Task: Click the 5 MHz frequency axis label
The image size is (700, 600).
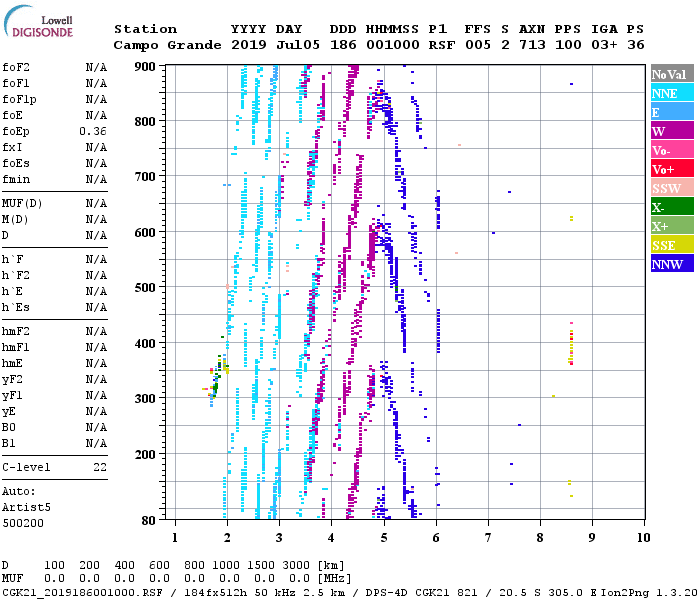Action: click(x=384, y=538)
